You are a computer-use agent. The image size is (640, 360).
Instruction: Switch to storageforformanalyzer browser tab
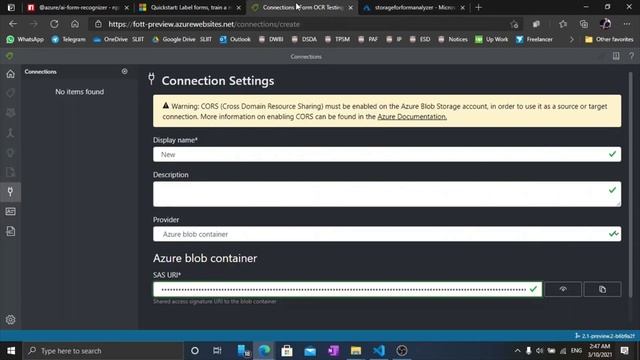tap(414, 7)
